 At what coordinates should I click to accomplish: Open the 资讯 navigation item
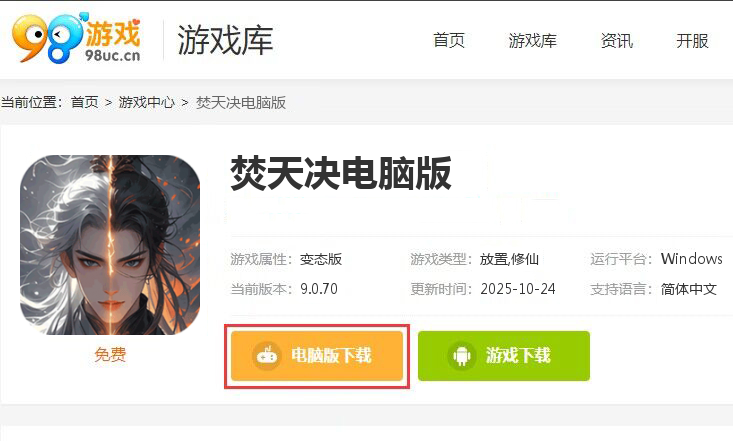coord(617,40)
